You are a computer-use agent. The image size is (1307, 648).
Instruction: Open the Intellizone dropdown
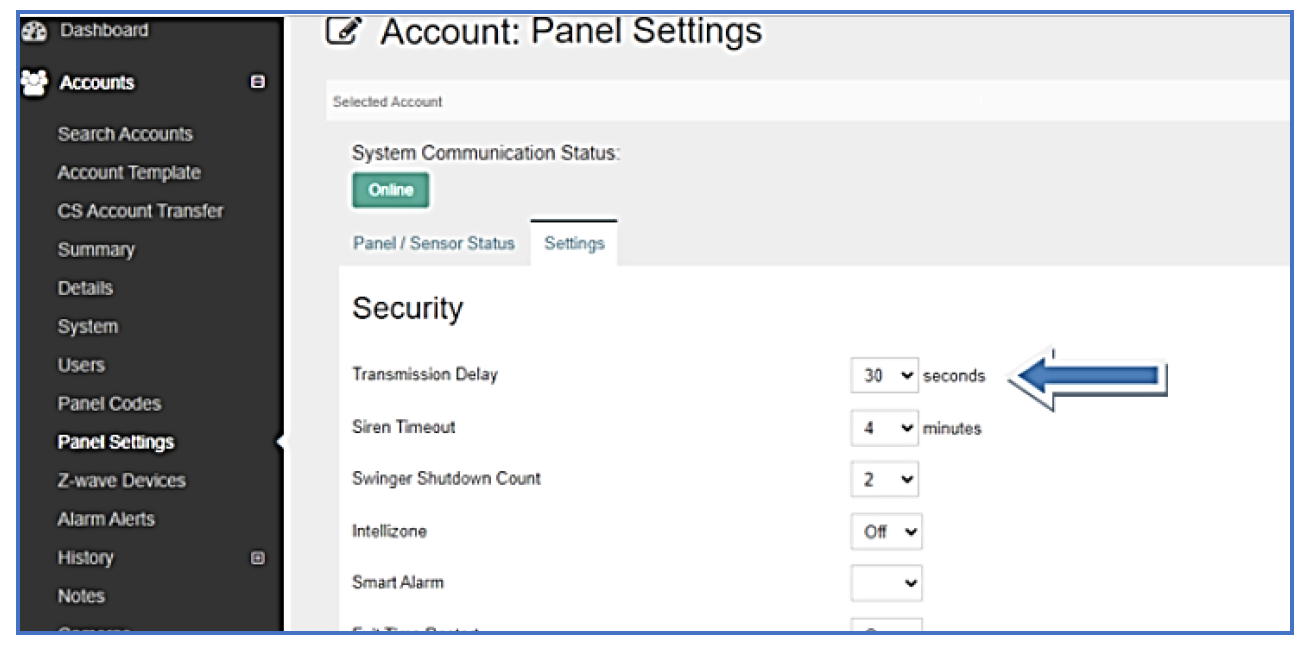point(885,532)
